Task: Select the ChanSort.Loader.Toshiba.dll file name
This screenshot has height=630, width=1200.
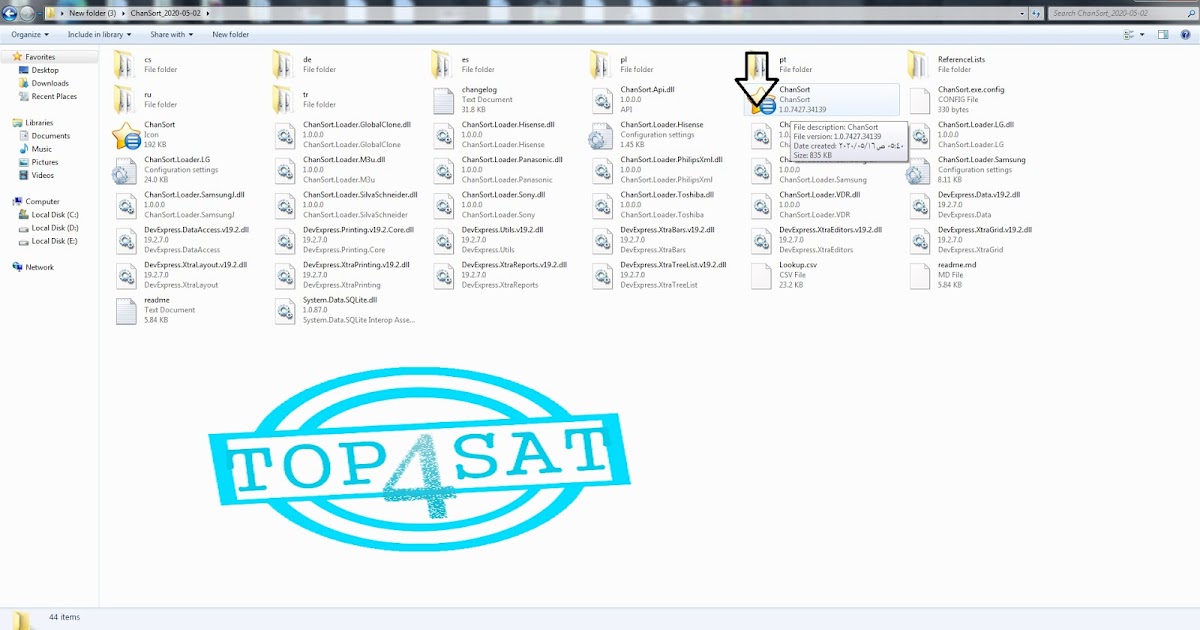Action: pyautogui.click(x=667, y=194)
